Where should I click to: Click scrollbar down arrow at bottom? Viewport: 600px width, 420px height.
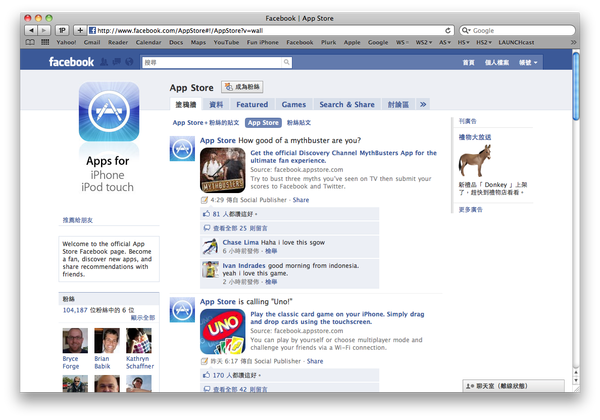(x=576, y=381)
